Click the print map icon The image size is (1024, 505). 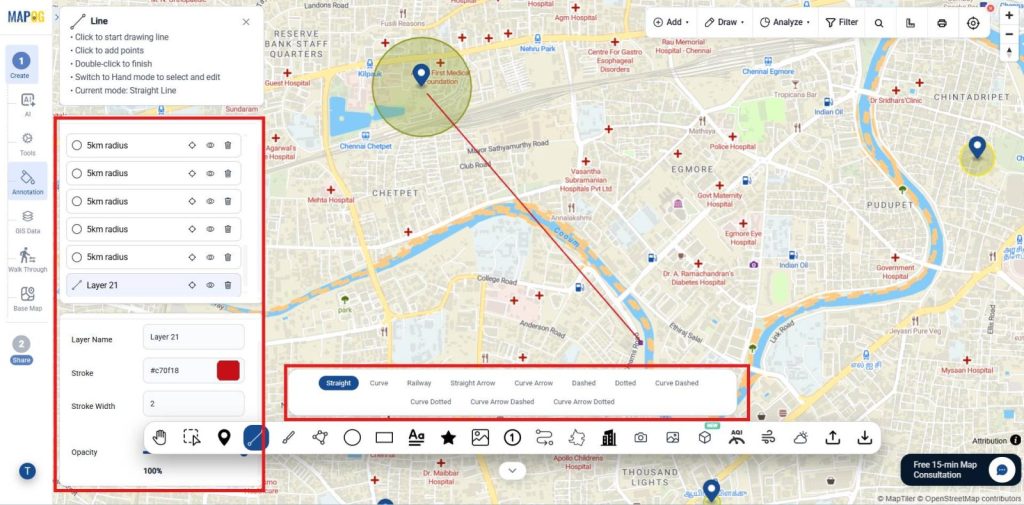coord(942,23)
